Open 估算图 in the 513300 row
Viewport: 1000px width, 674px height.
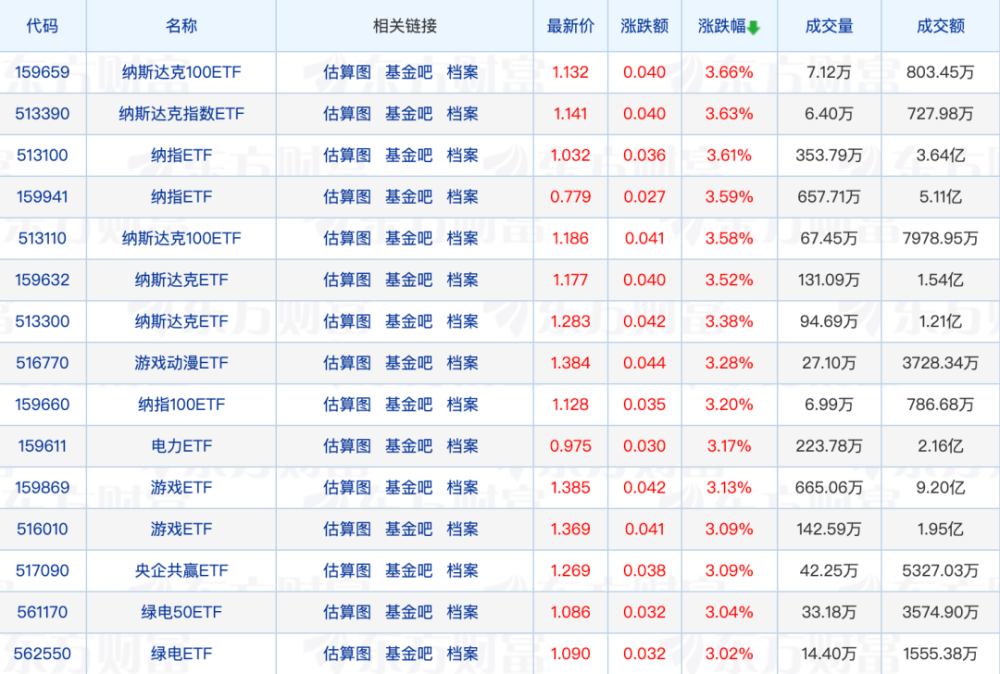coord(347,321)
